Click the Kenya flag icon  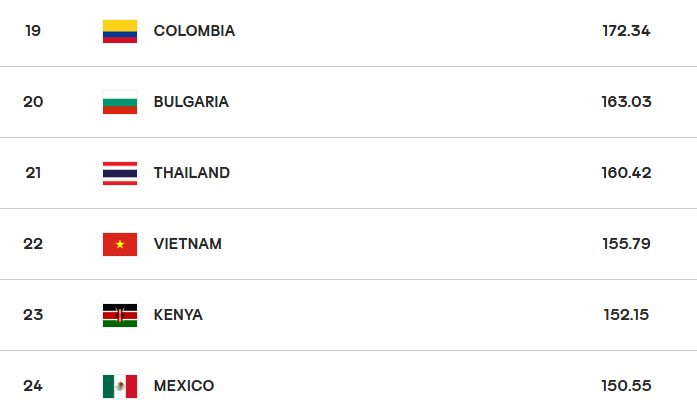(120, 315)
